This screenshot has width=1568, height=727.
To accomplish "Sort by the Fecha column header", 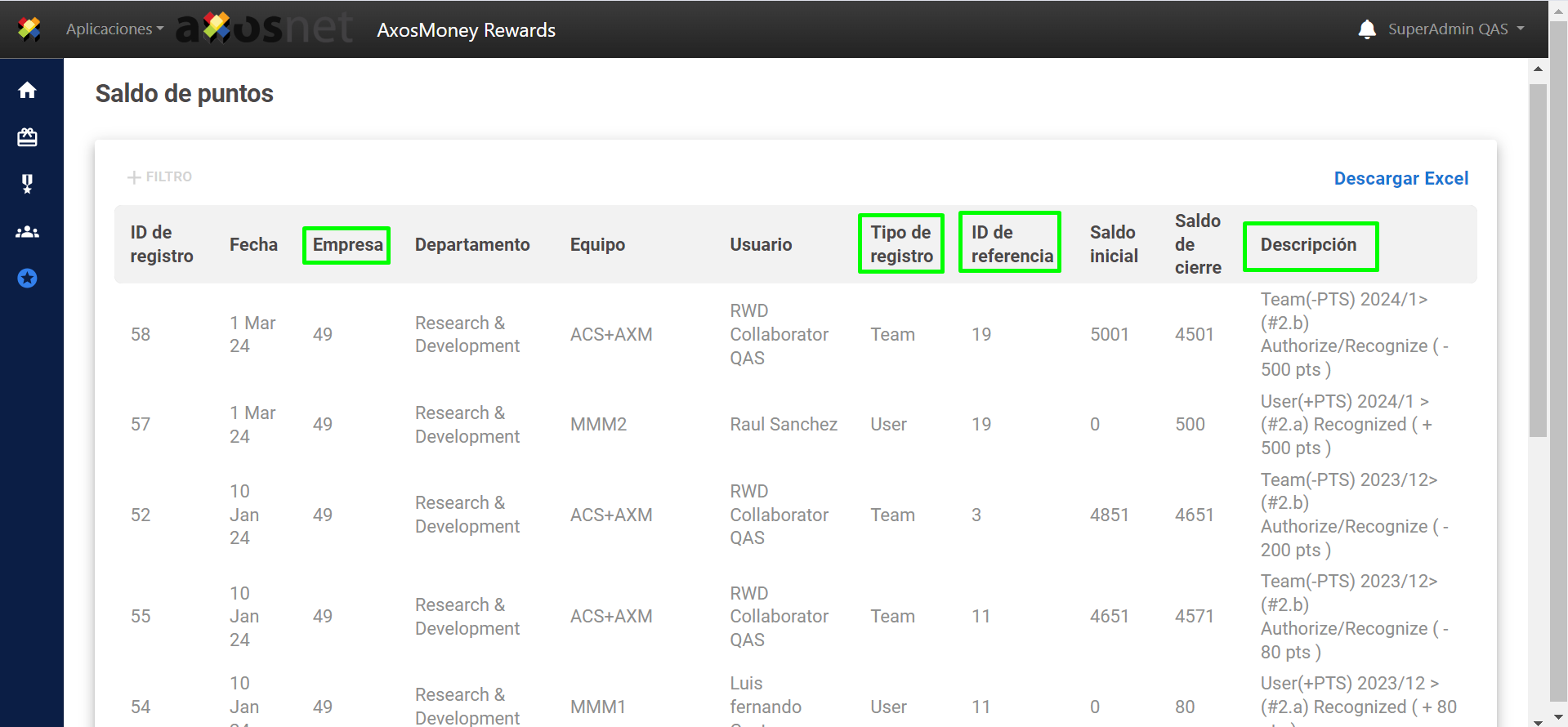I will pos(253,244).
